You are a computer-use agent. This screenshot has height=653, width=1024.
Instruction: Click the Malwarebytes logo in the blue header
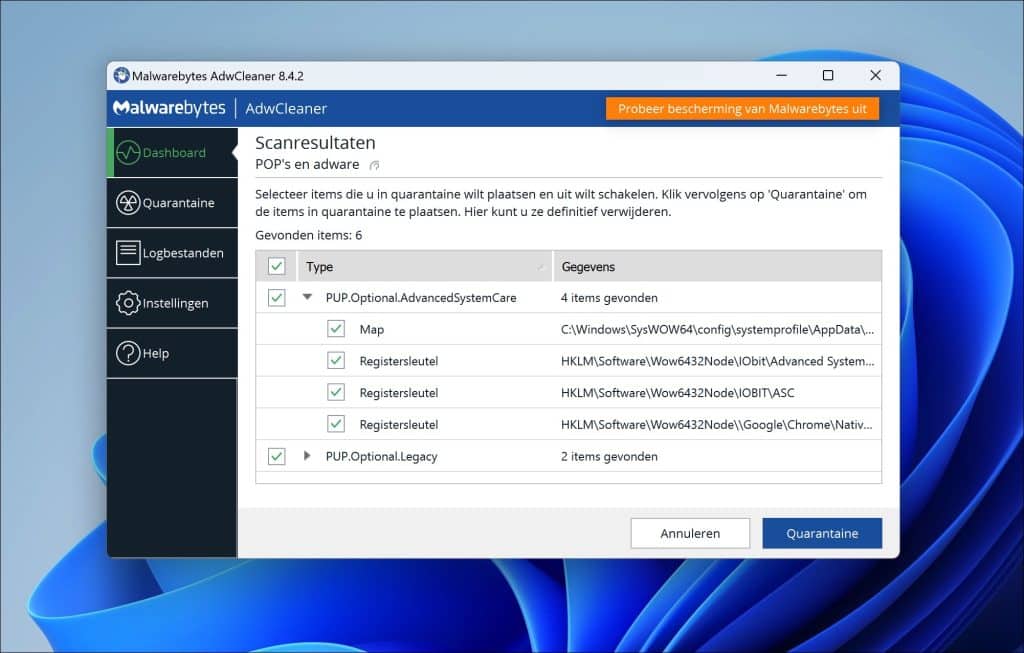click(169, 108)
